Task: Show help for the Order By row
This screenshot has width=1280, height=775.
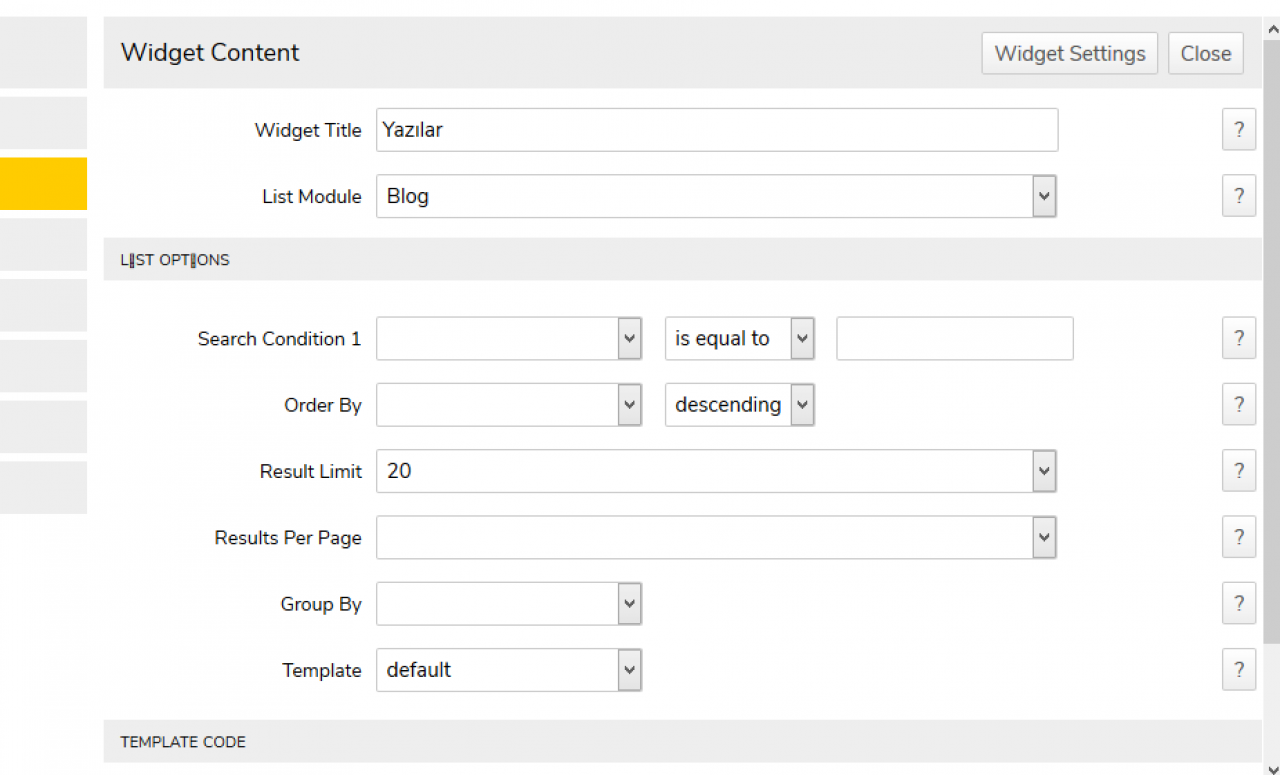Action: tap(1238, 404)
